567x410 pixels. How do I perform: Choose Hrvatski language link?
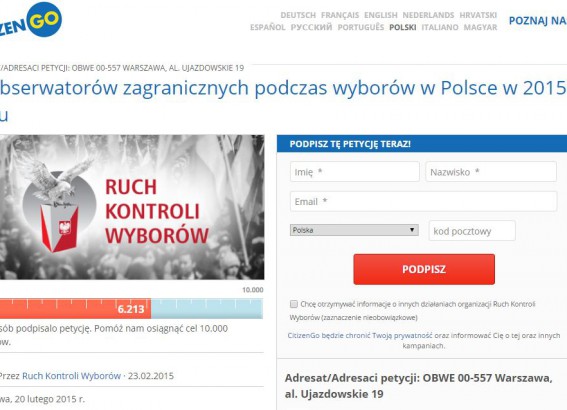(x=478, y=16)
